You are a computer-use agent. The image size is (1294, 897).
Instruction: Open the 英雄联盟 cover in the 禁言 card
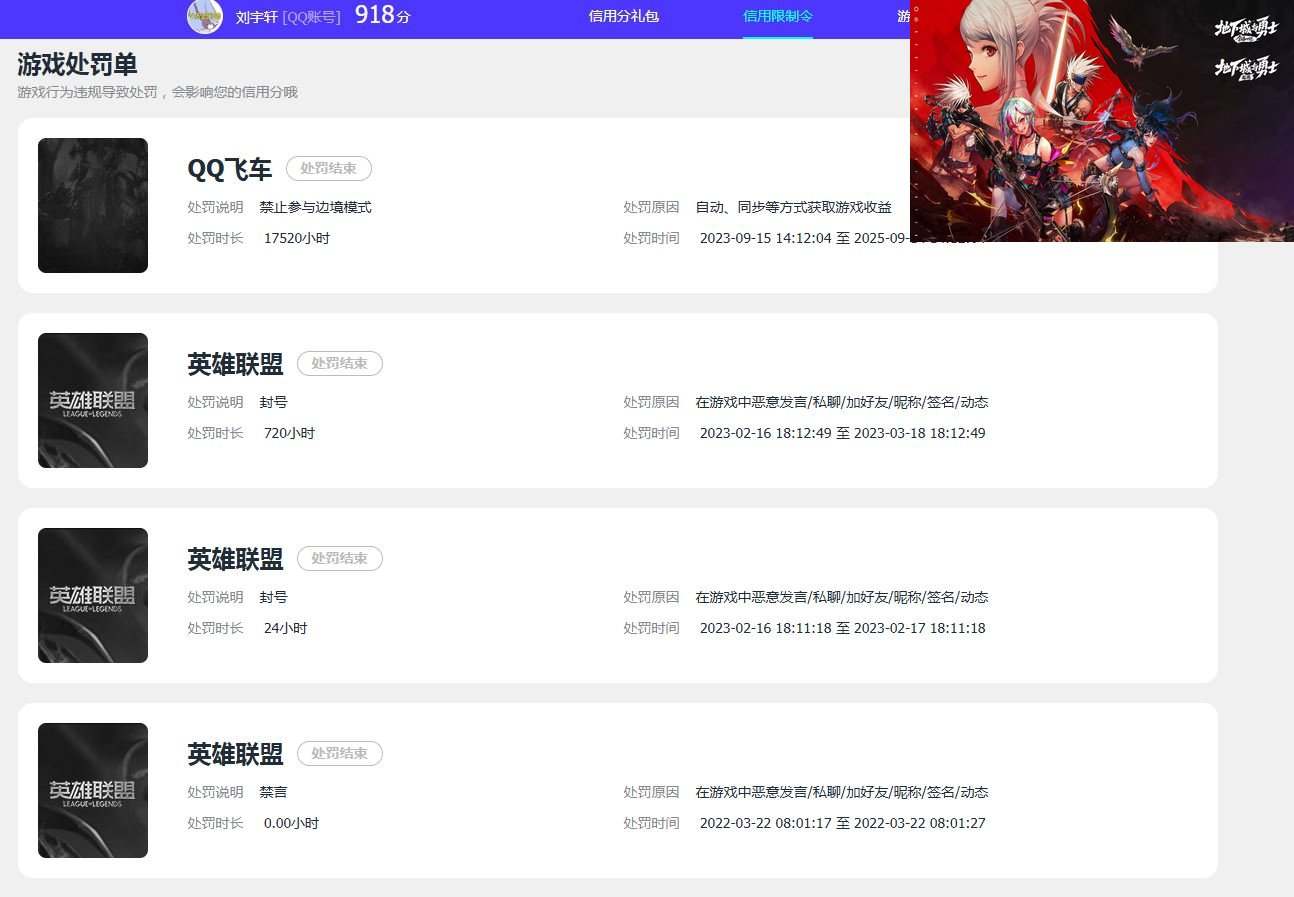pos(93,790)
